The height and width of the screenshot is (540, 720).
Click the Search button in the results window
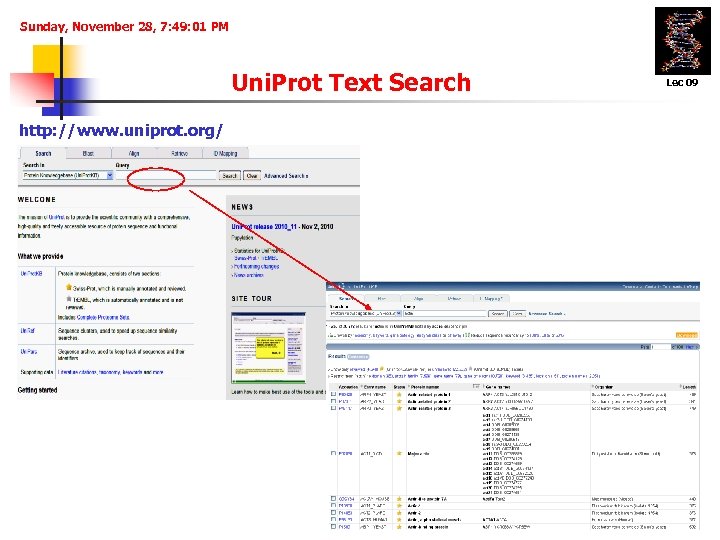pos(498,314)
